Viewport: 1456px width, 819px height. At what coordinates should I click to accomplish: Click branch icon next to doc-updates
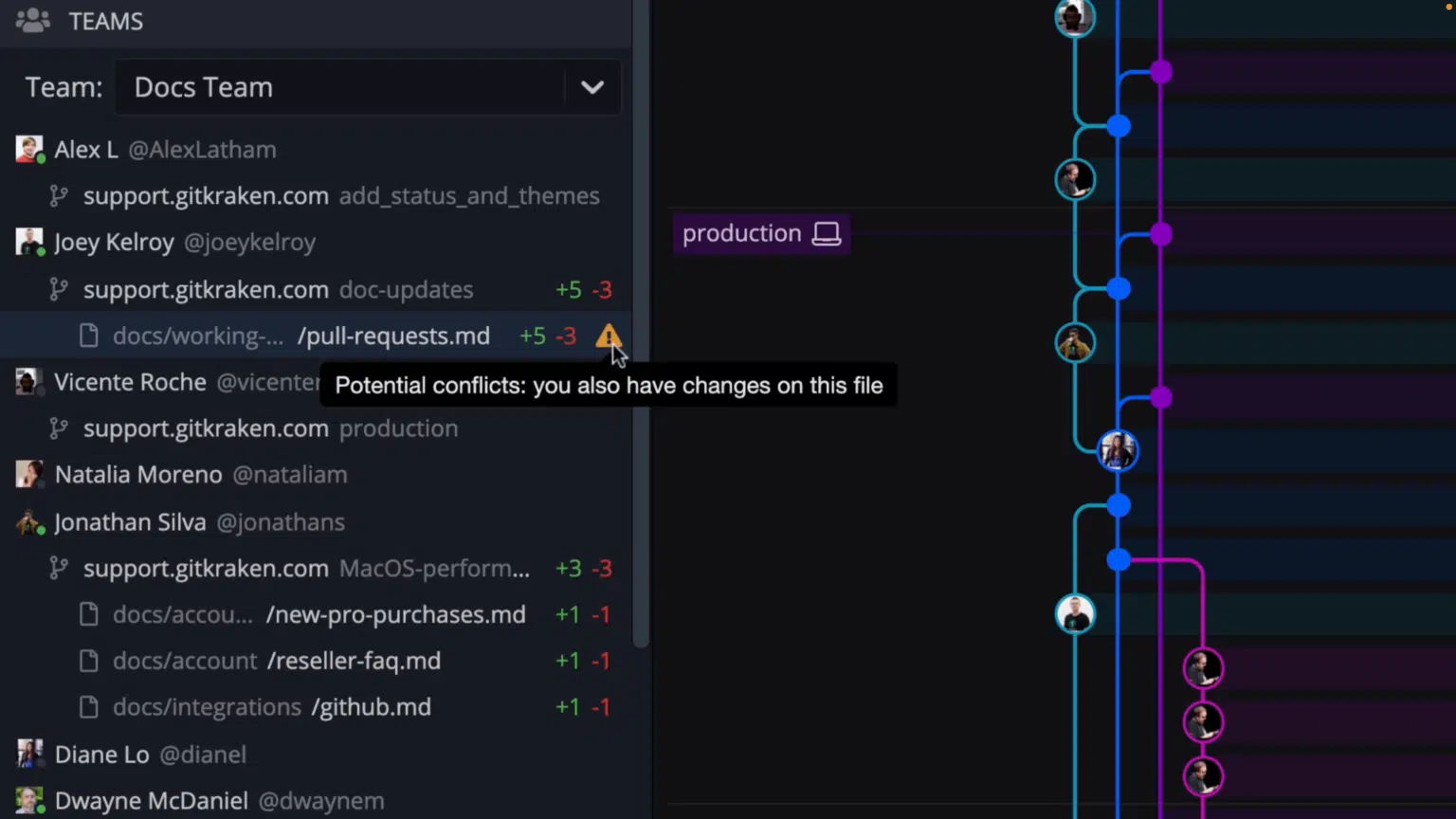tap(59, 289)
